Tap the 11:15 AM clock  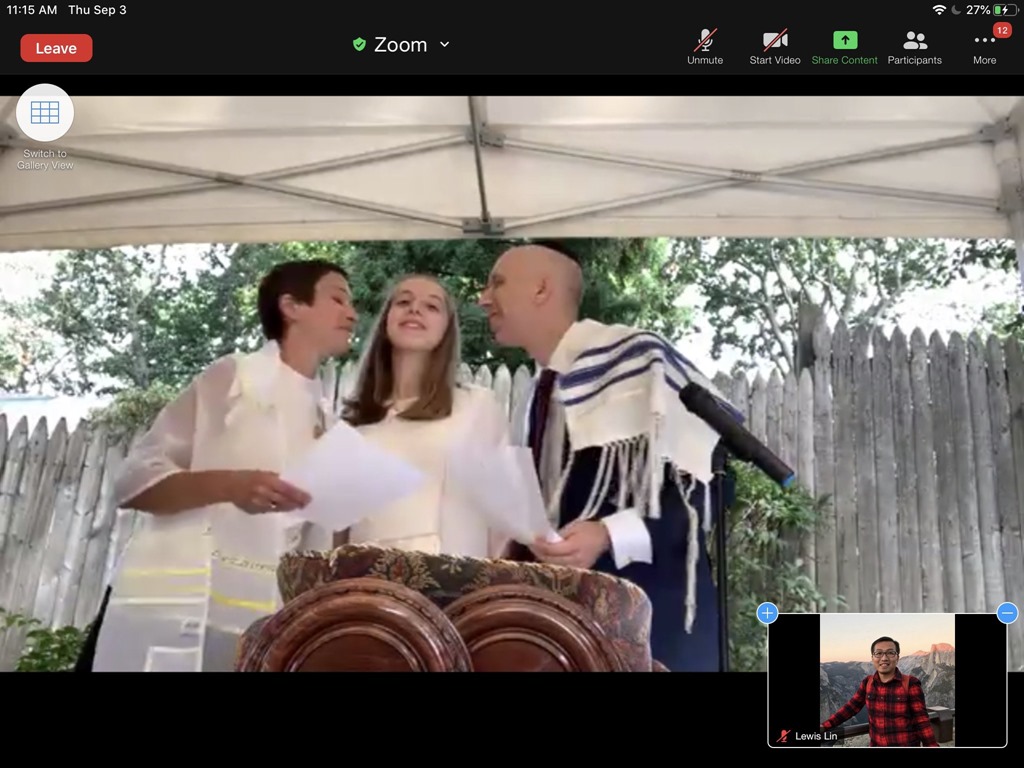coord(32,10)
